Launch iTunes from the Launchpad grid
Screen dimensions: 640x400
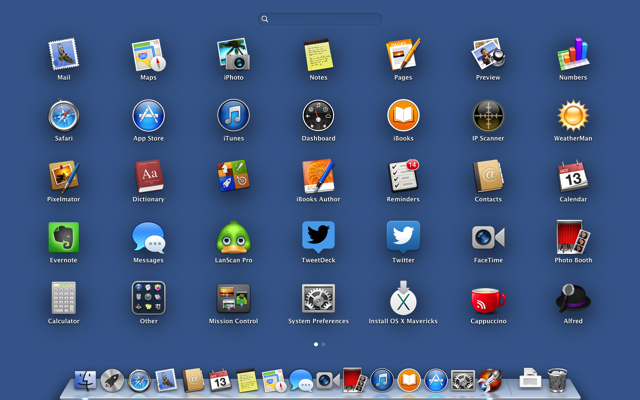(x=233, y=116)
